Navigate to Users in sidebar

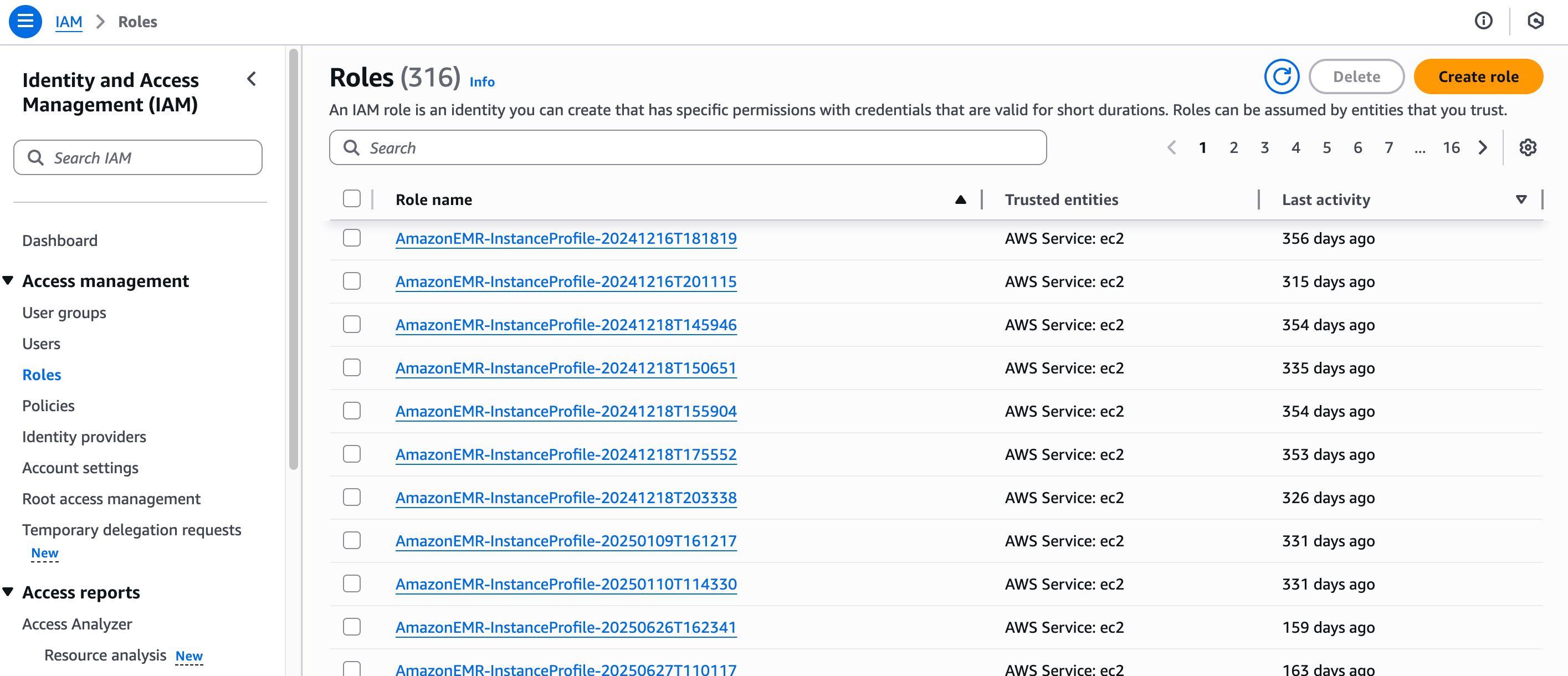(41, 343)
